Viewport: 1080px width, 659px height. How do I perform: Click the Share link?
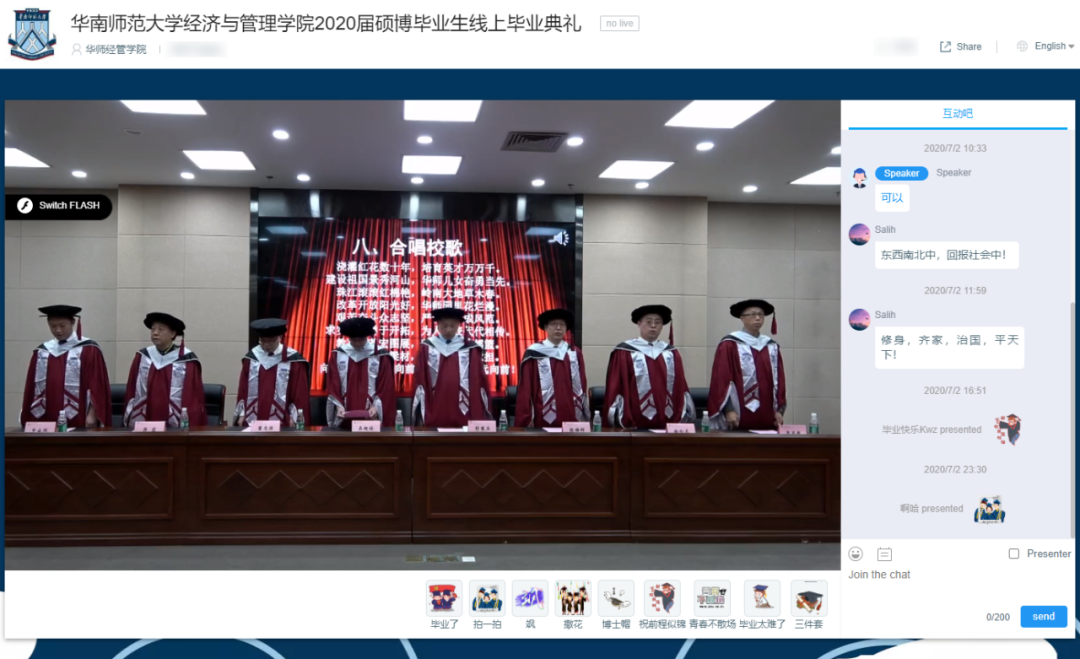pos(960,47)
